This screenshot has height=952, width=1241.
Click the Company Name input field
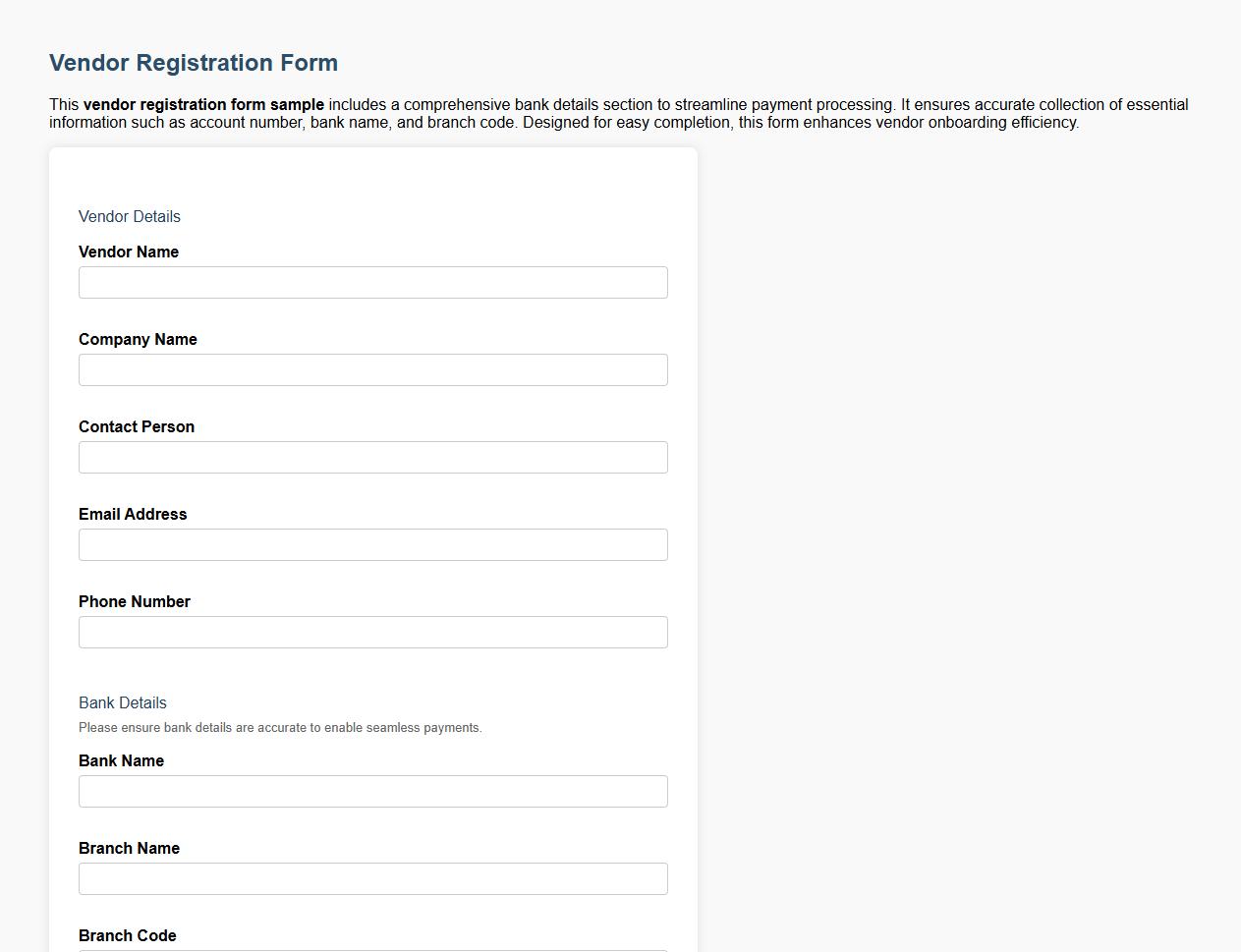coord(372,369)
